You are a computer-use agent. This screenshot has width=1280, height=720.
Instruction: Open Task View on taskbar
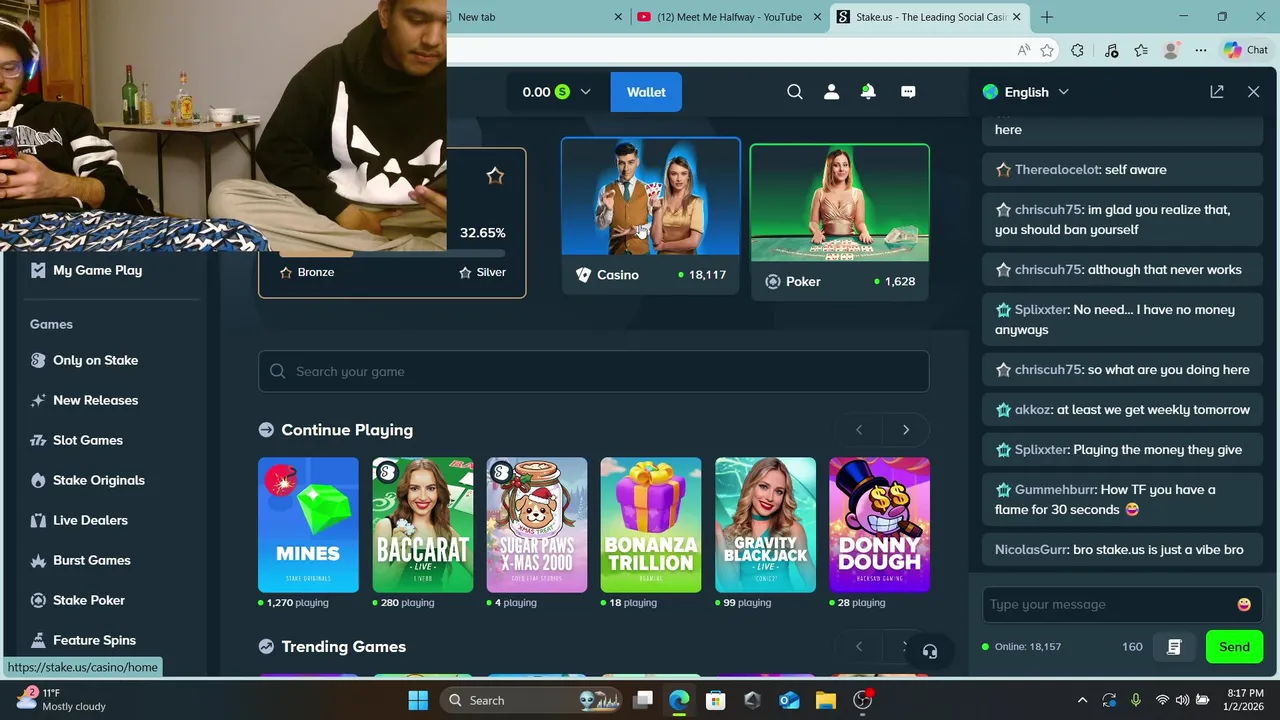pos(643,700)
